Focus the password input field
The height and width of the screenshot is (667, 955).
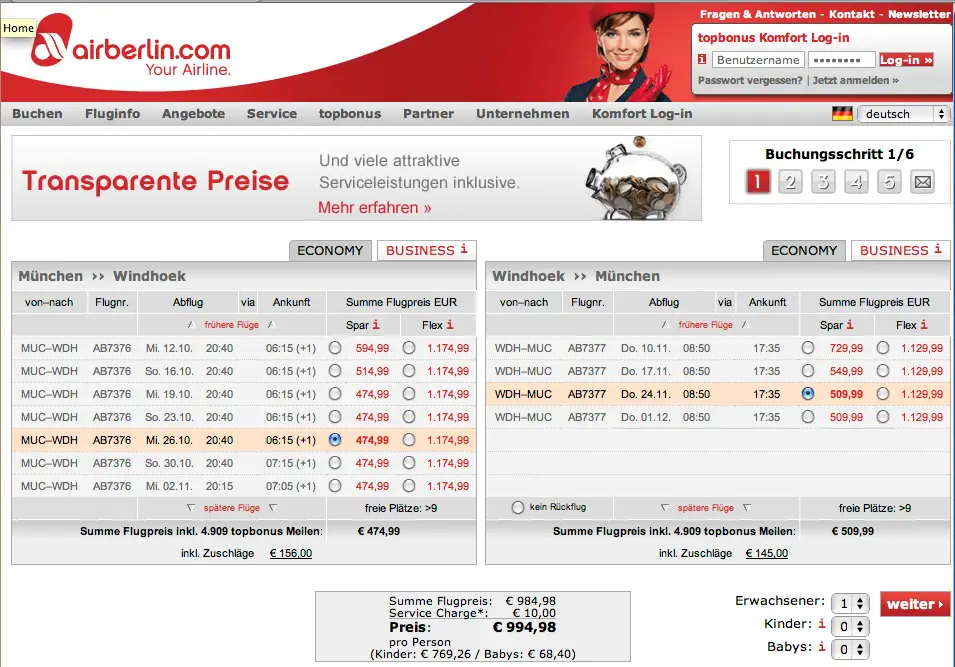(841, 60)
